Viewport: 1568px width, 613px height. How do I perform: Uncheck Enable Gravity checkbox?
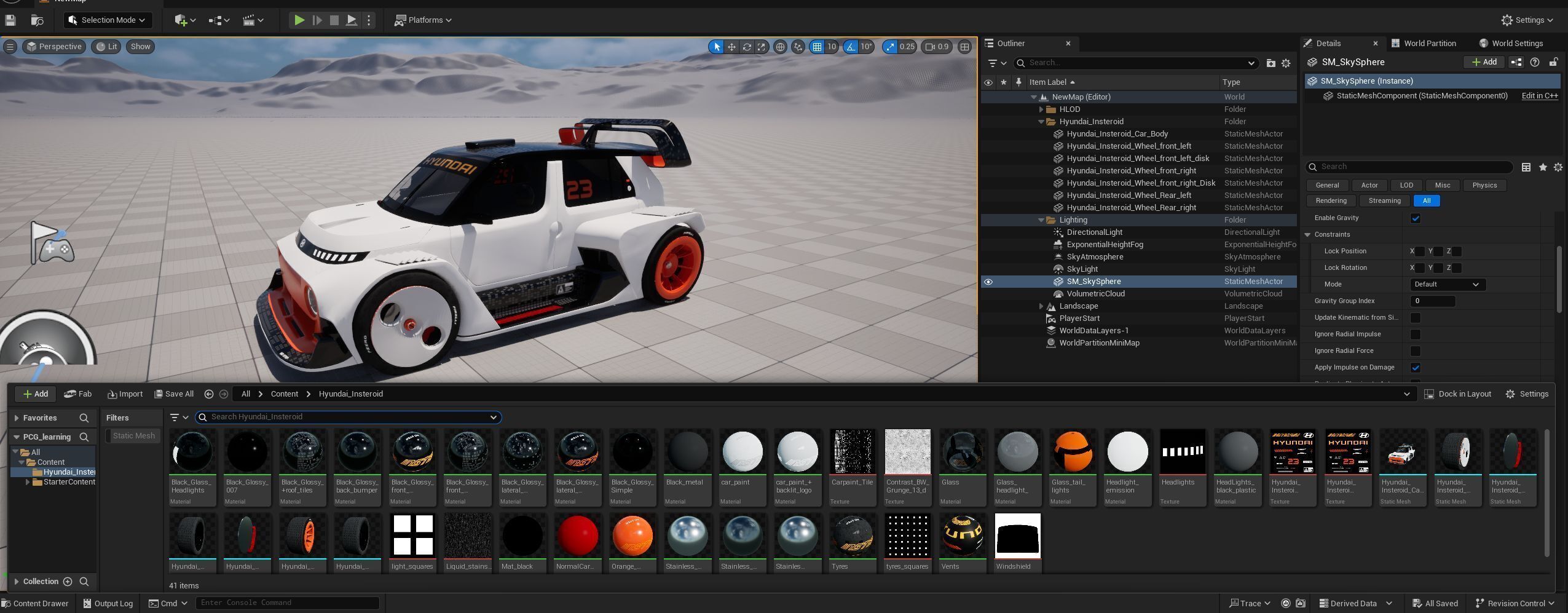click(1416, 218)
